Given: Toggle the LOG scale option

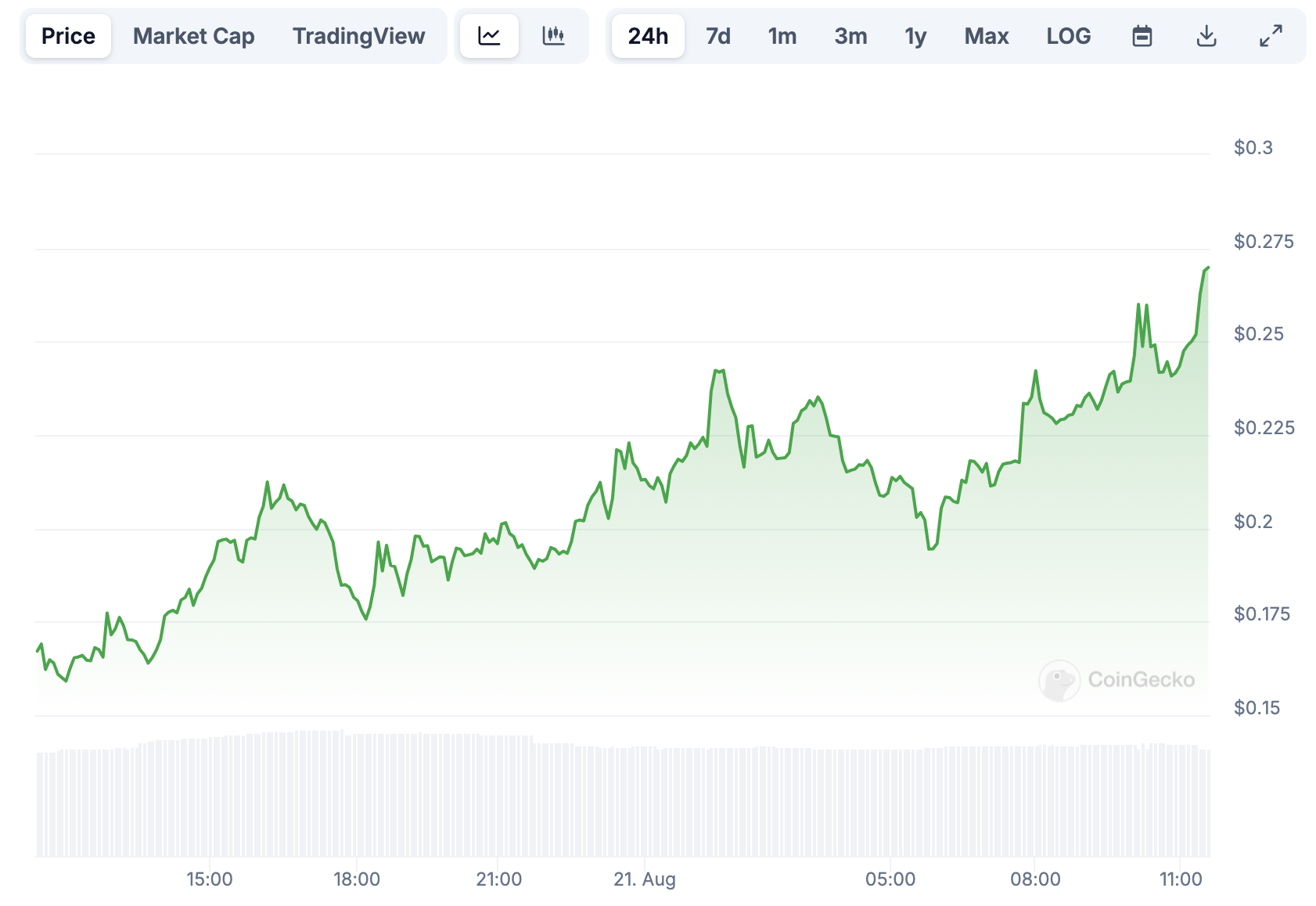Looking at the screenshot, I should (1068, 36).
